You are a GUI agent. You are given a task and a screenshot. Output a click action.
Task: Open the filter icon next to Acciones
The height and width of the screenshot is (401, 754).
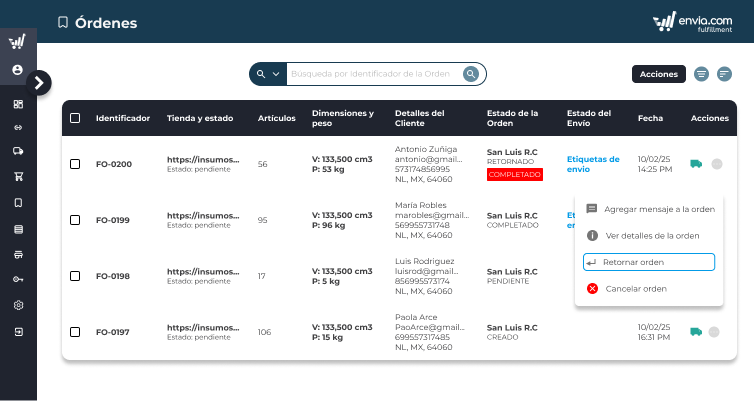tap(702, 74)
